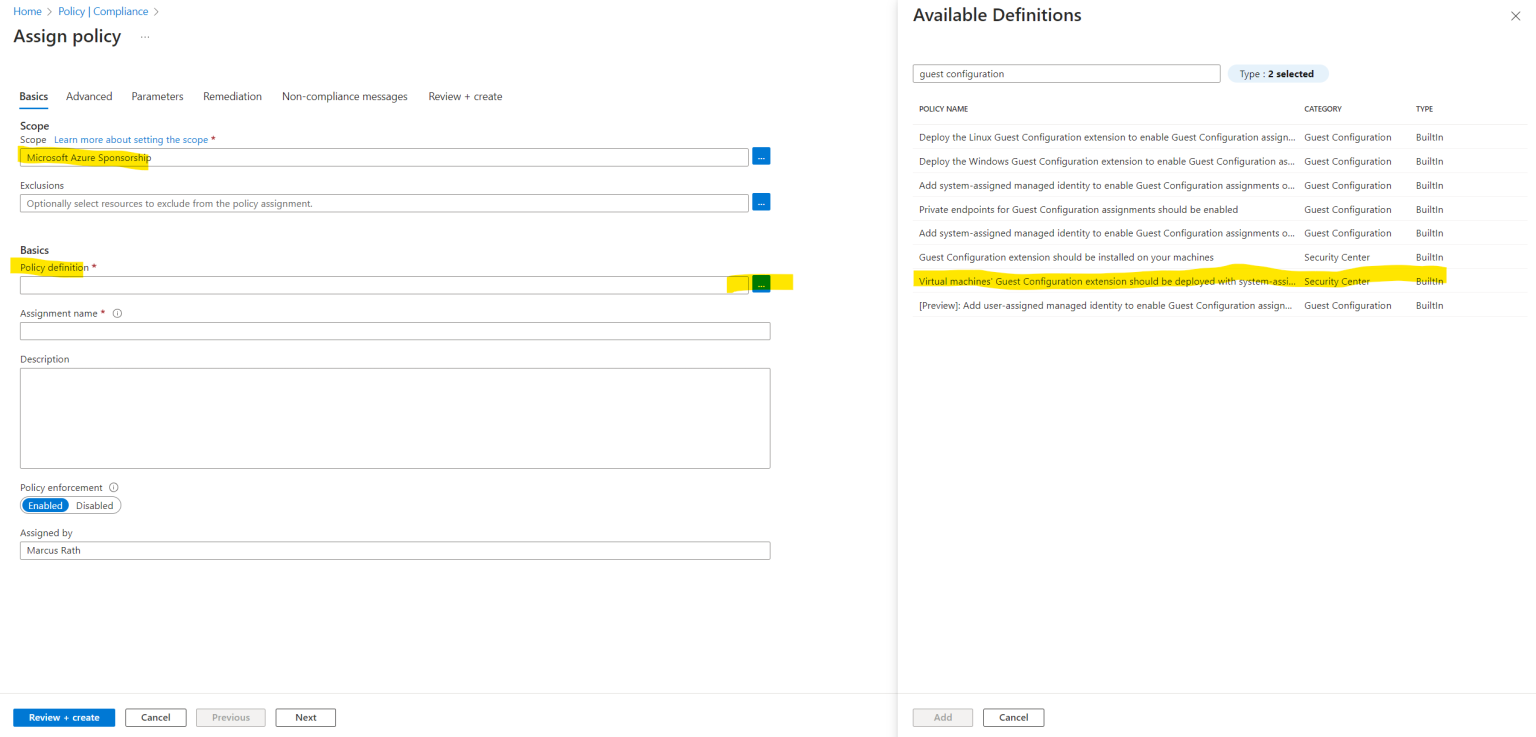Click the guest configuration search field
The height and width of the screenshot is (737, 1536).
[x=1066, y=73]
